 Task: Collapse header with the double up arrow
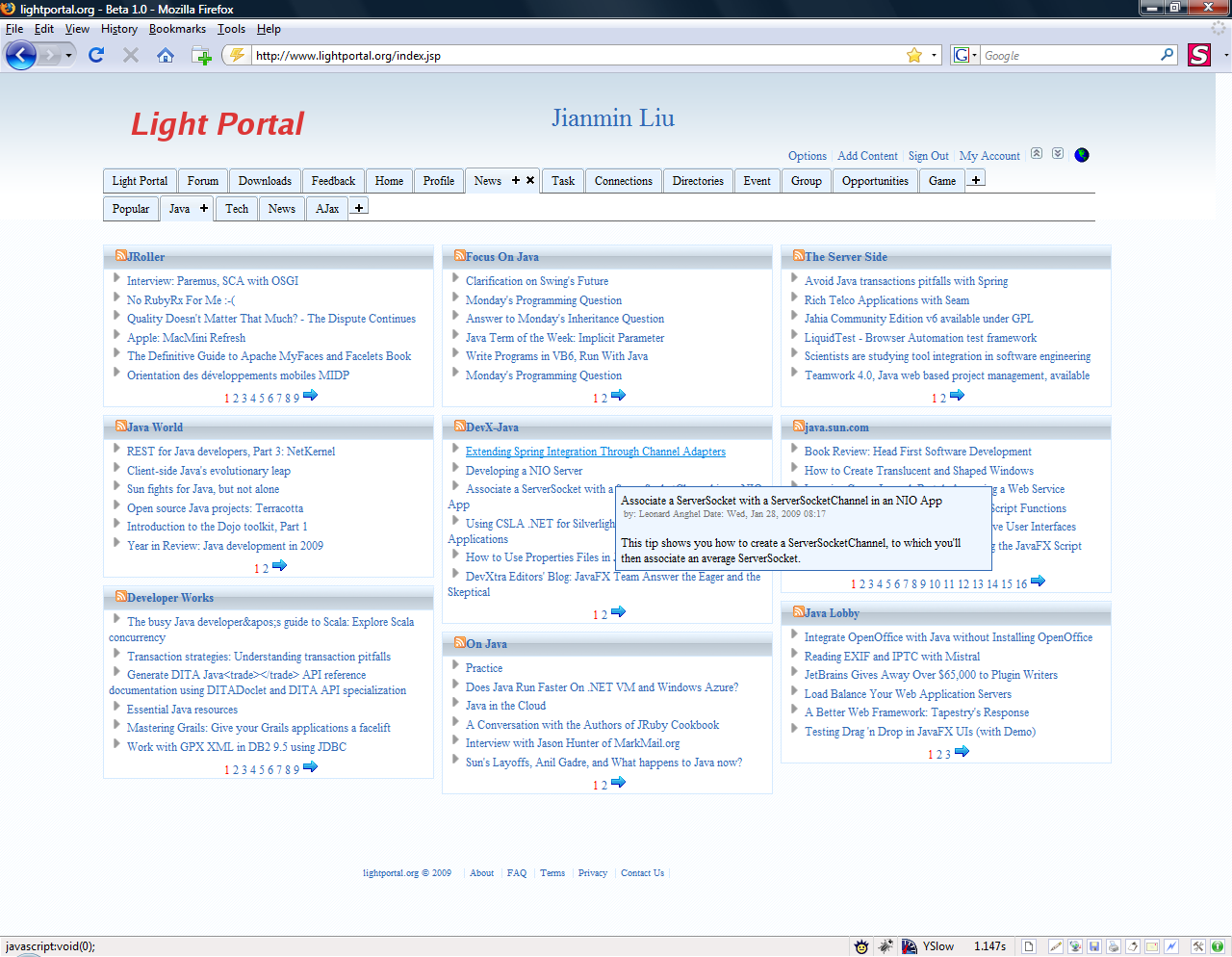click(x=1037, y=153)
